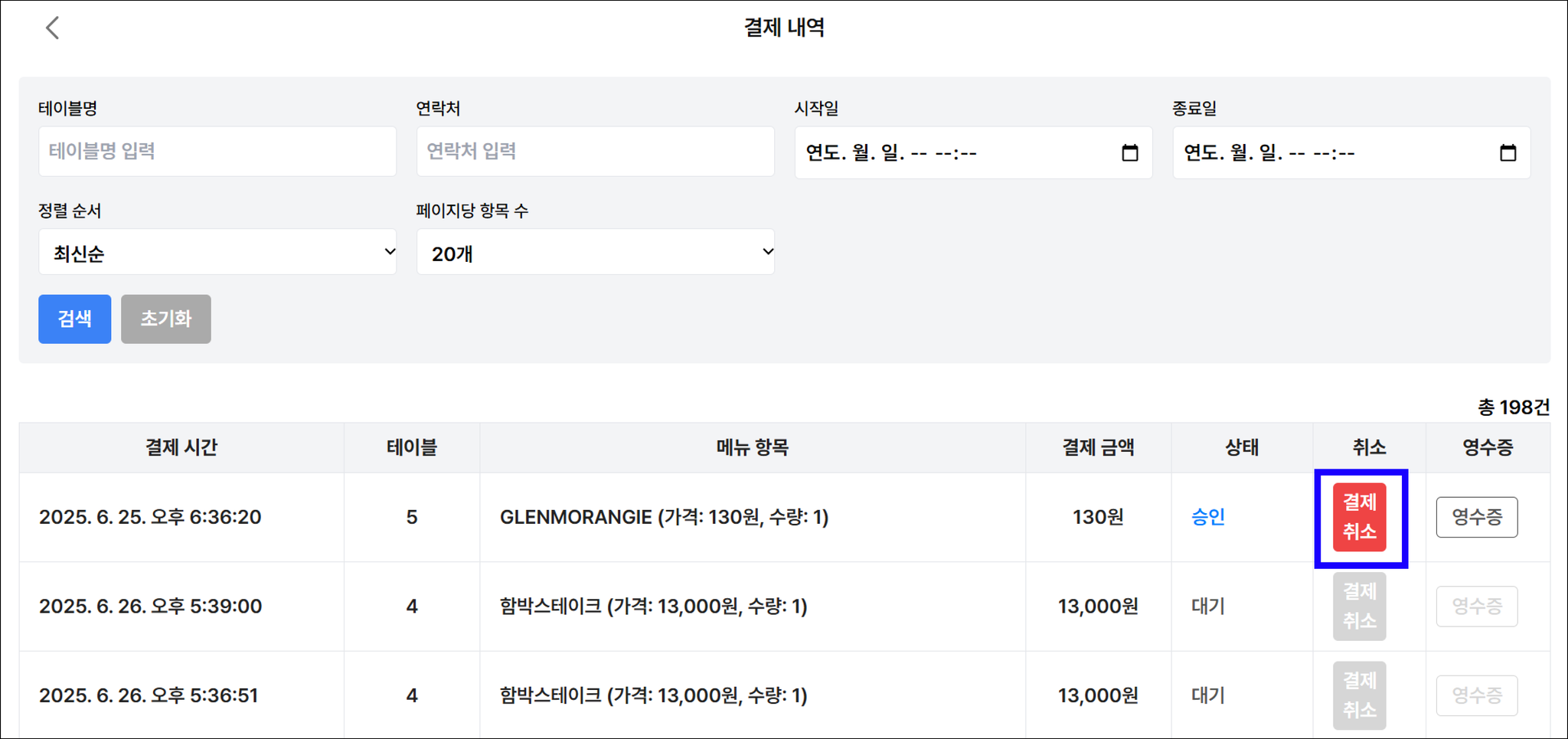
Task: Go back using the left arrow icon
Action: pos(52,28)
